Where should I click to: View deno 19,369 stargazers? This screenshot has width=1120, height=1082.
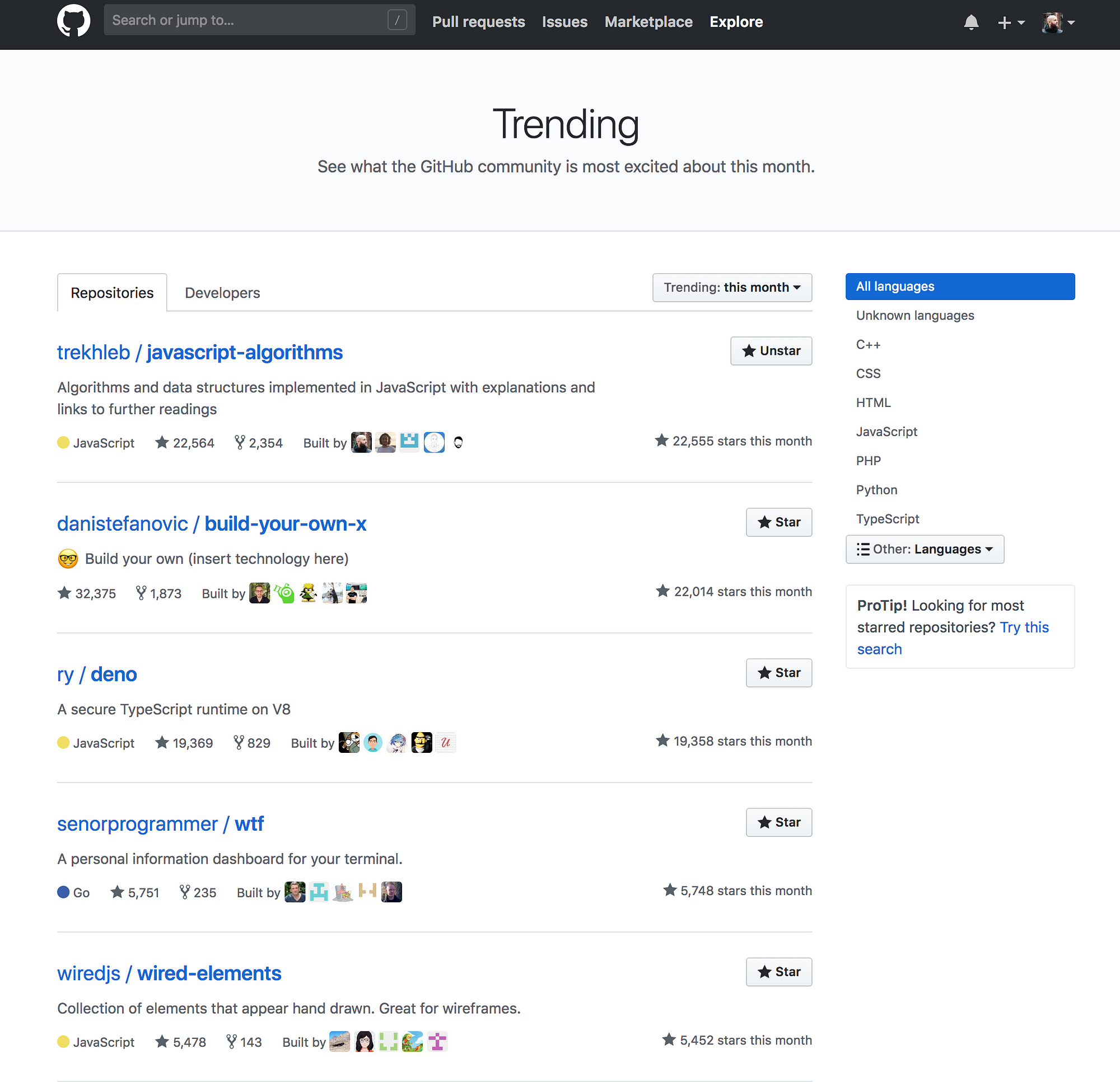point(184,743)
